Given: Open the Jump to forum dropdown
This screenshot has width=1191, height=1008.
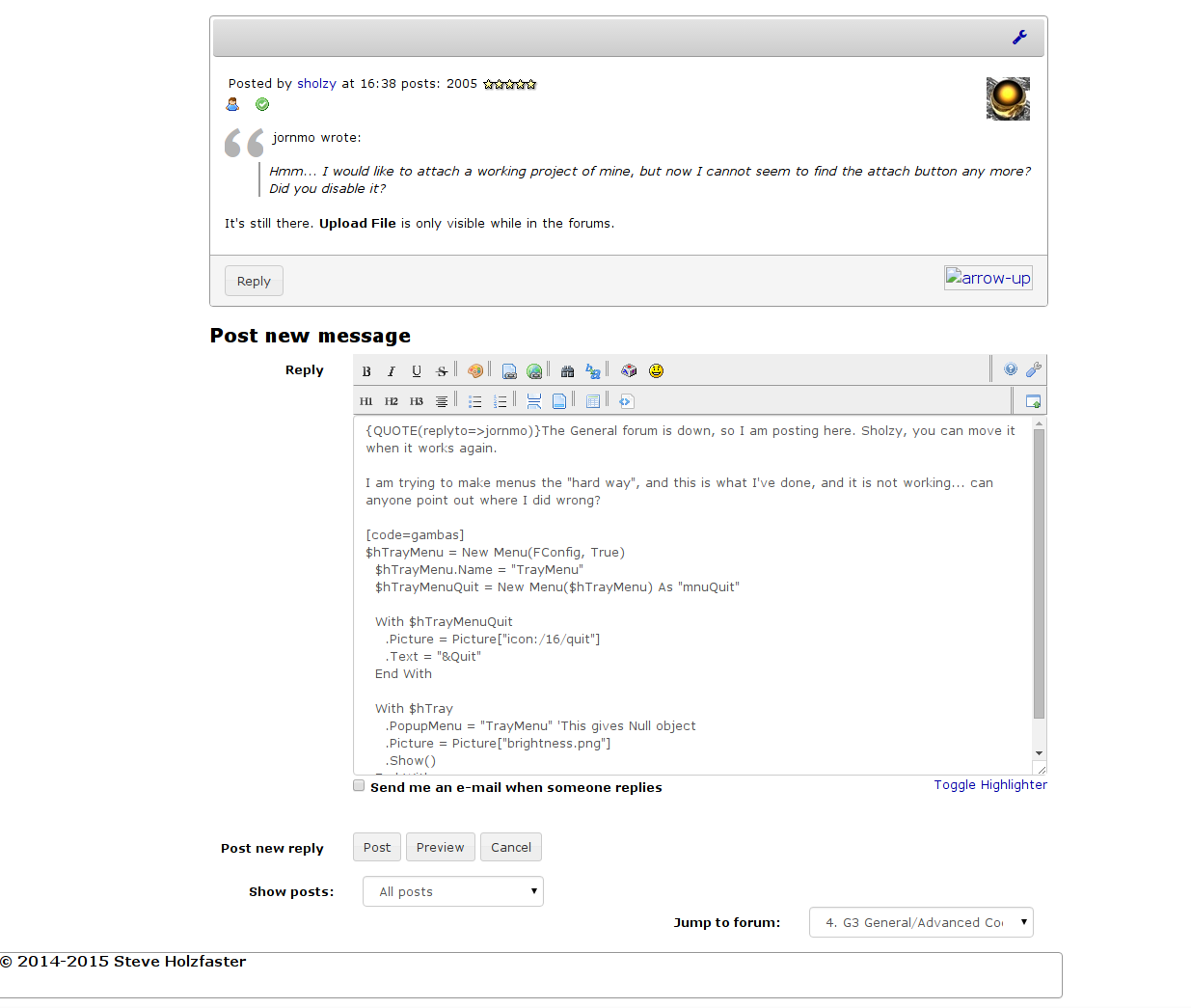Looking at the screenshot, I should pos(921,922).
